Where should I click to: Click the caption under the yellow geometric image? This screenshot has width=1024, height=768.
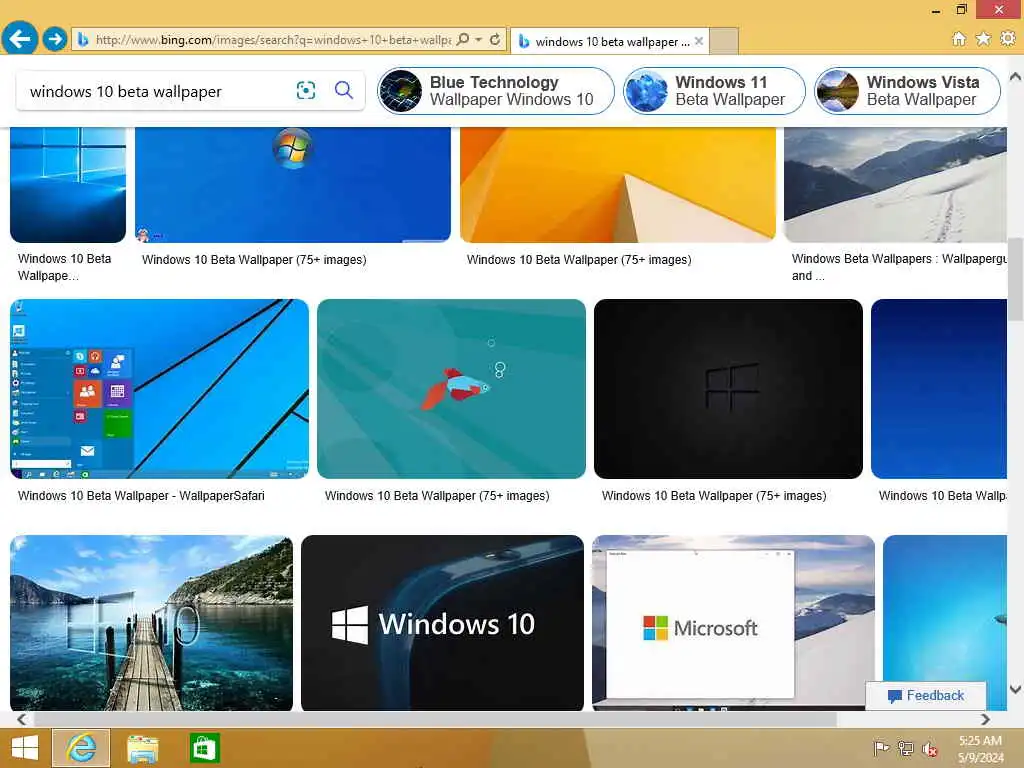(579, 260)
